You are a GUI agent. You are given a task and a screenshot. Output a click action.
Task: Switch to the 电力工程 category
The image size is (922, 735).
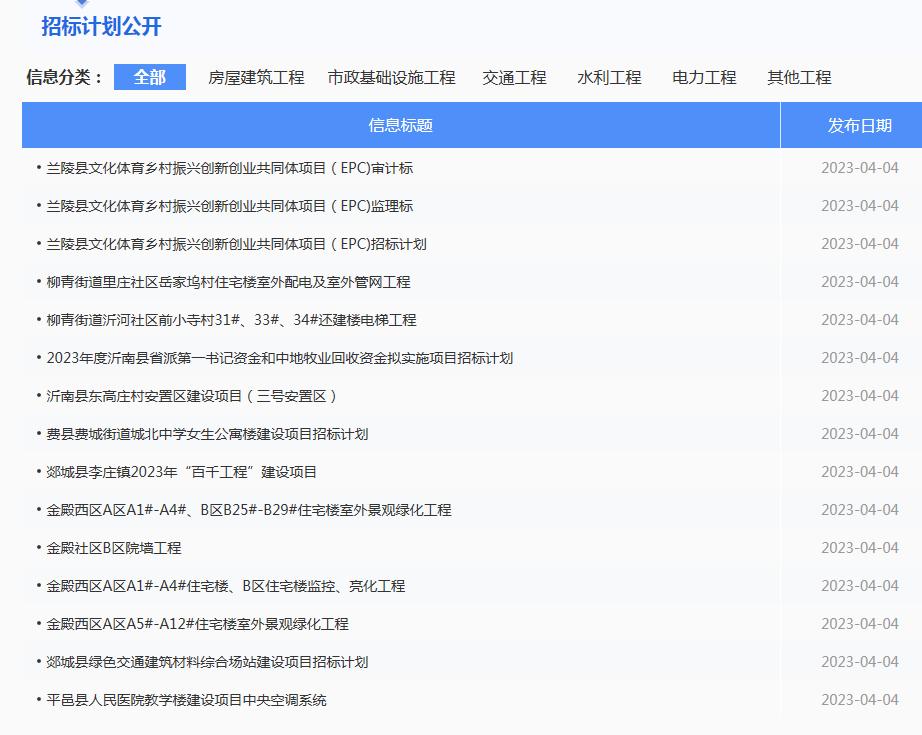704,76
